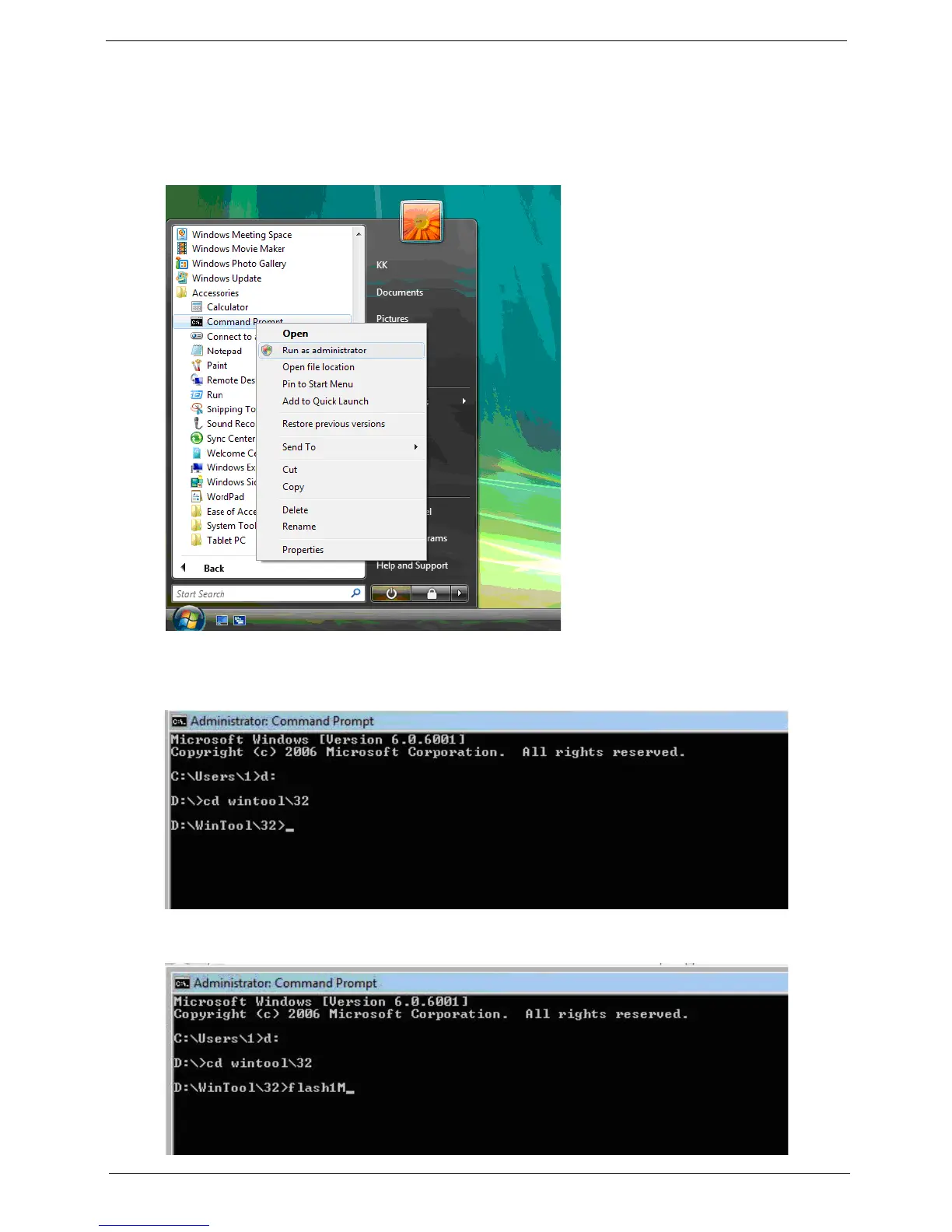Viewport: 952px width, 1232px height.
Task: Expand the System Tools folder
Action: (x=224, y=526)
